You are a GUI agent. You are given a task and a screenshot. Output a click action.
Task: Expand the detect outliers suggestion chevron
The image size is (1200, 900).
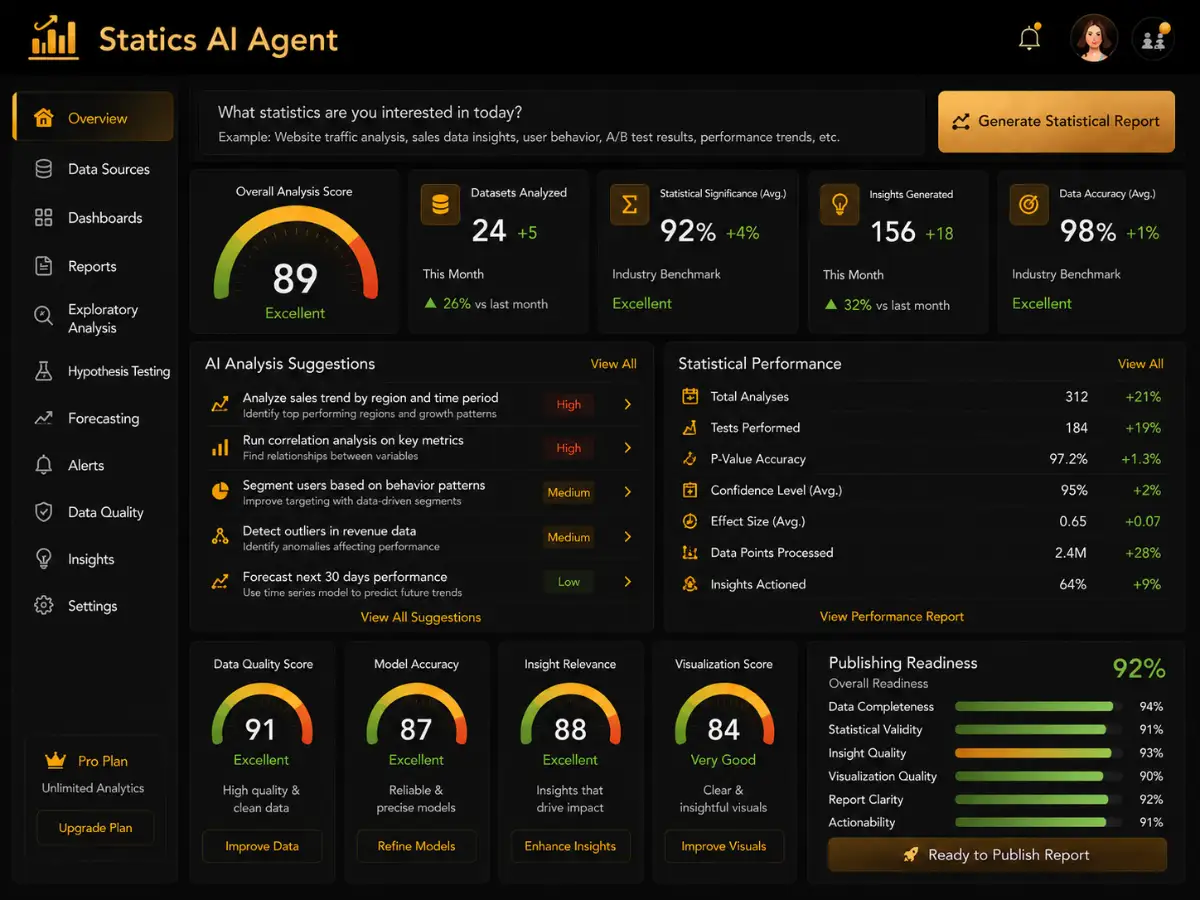coord(628,537)
